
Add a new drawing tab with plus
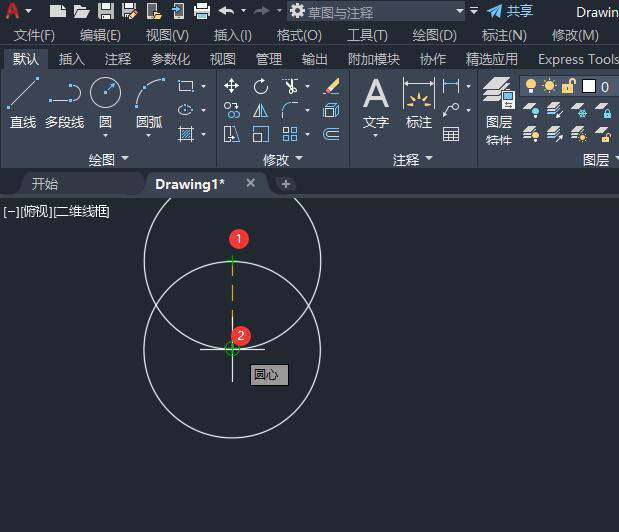tap(286, 184)
